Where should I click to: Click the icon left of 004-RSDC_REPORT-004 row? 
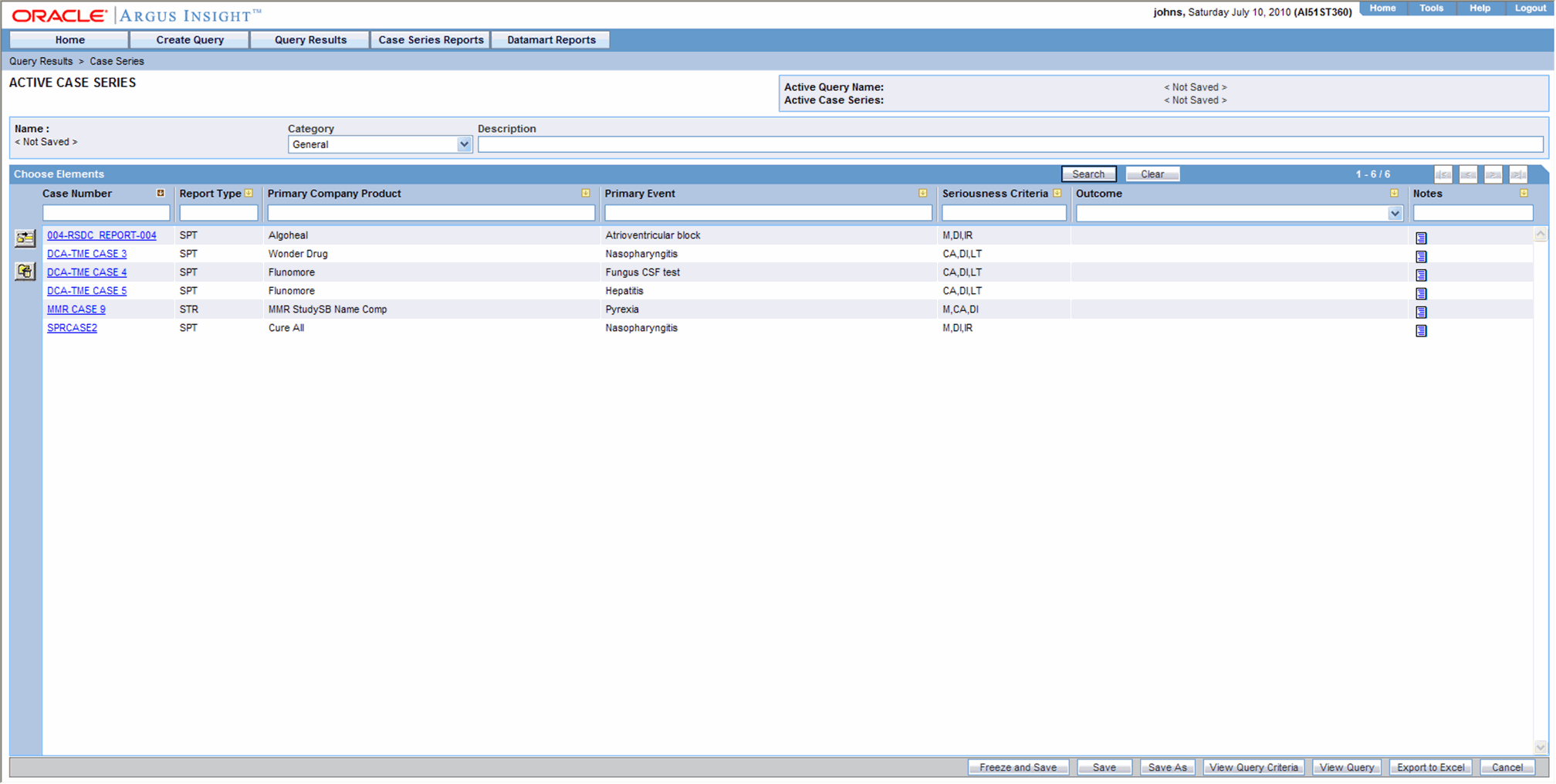click(x=25, y=238)
